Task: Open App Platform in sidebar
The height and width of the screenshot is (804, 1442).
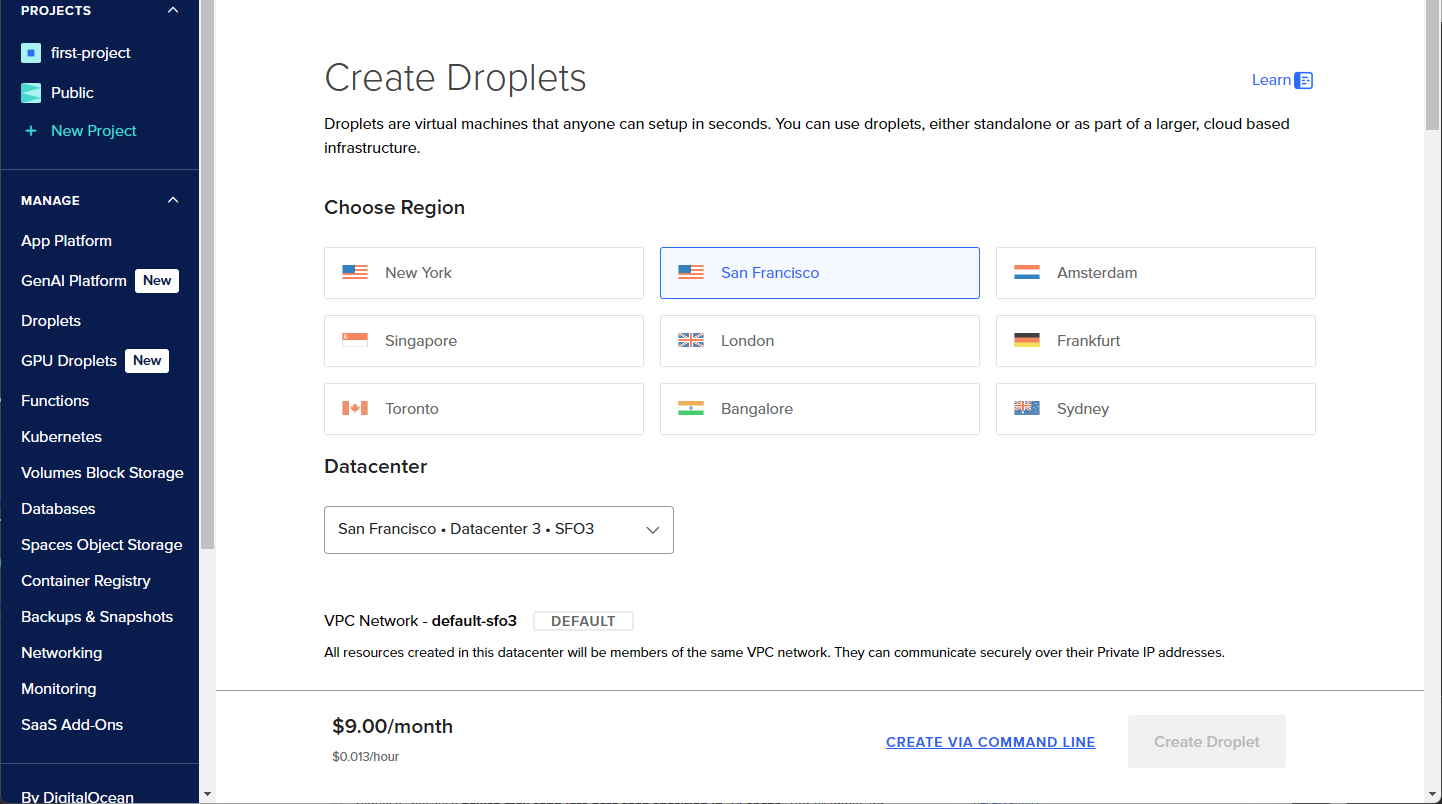Action: [x=66, y=241]
